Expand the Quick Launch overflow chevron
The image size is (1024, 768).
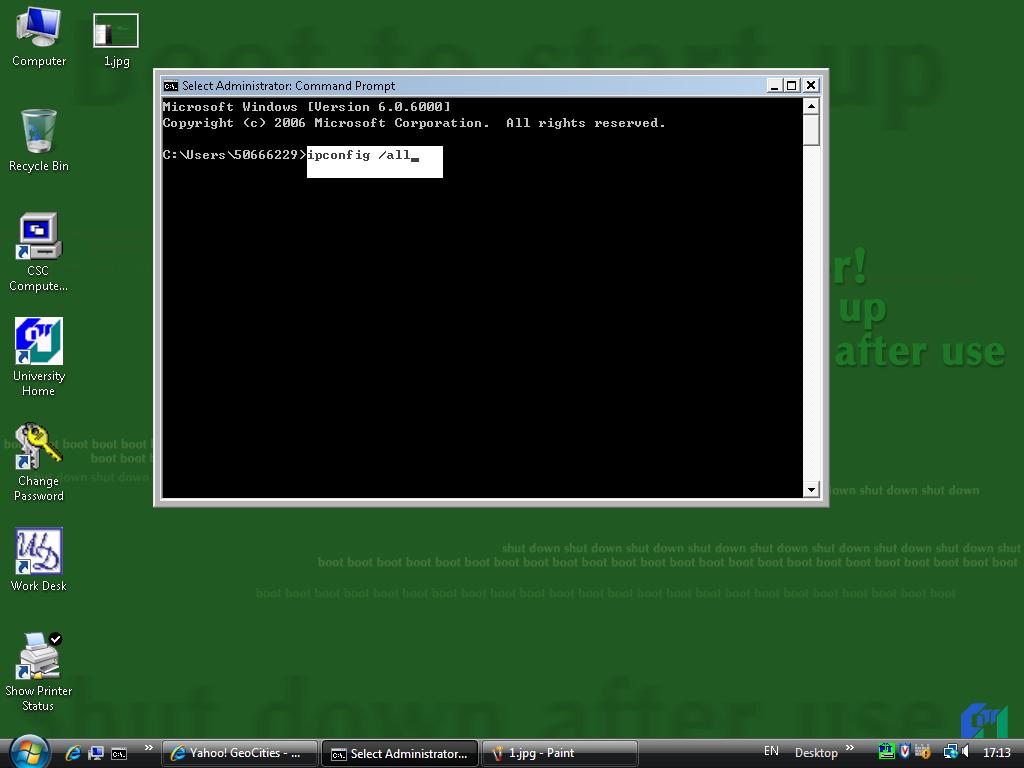pyautogui.click(x=149, y=748)
